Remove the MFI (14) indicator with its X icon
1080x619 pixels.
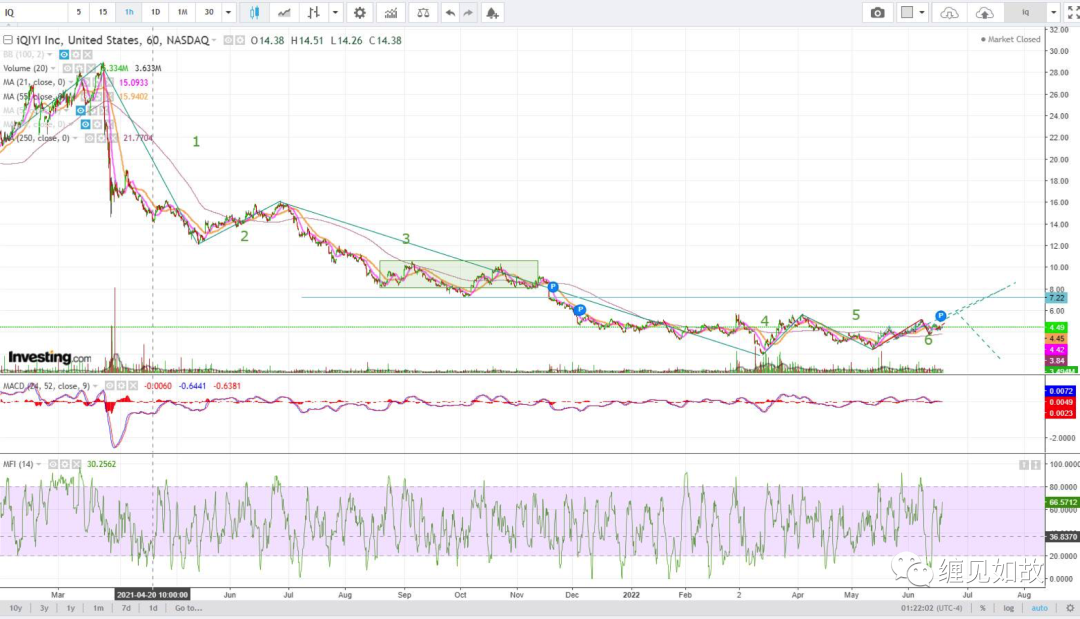76,464
